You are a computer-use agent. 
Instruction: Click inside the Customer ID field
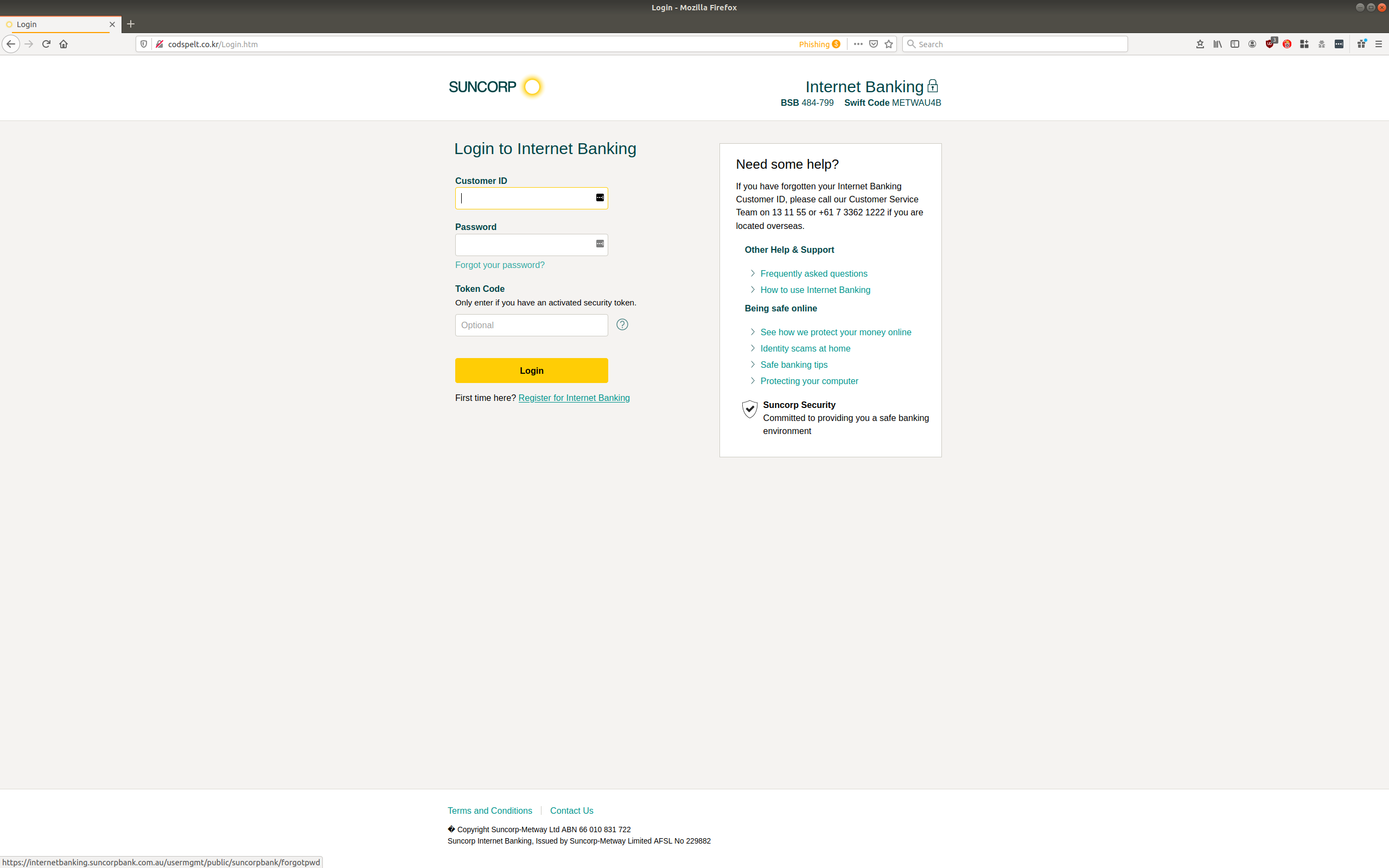[528, 198]
